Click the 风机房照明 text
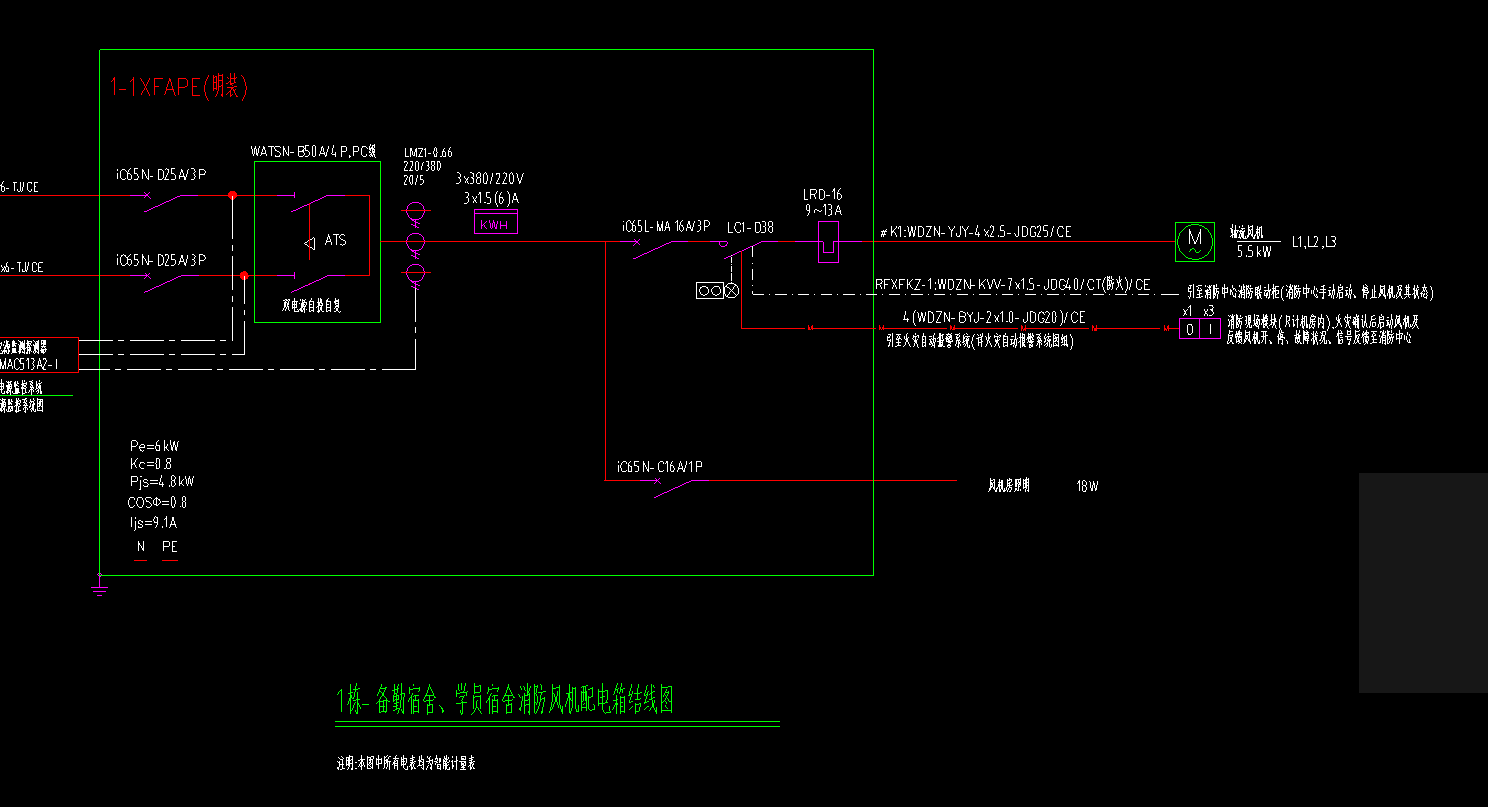 [x=1009, y=486]
